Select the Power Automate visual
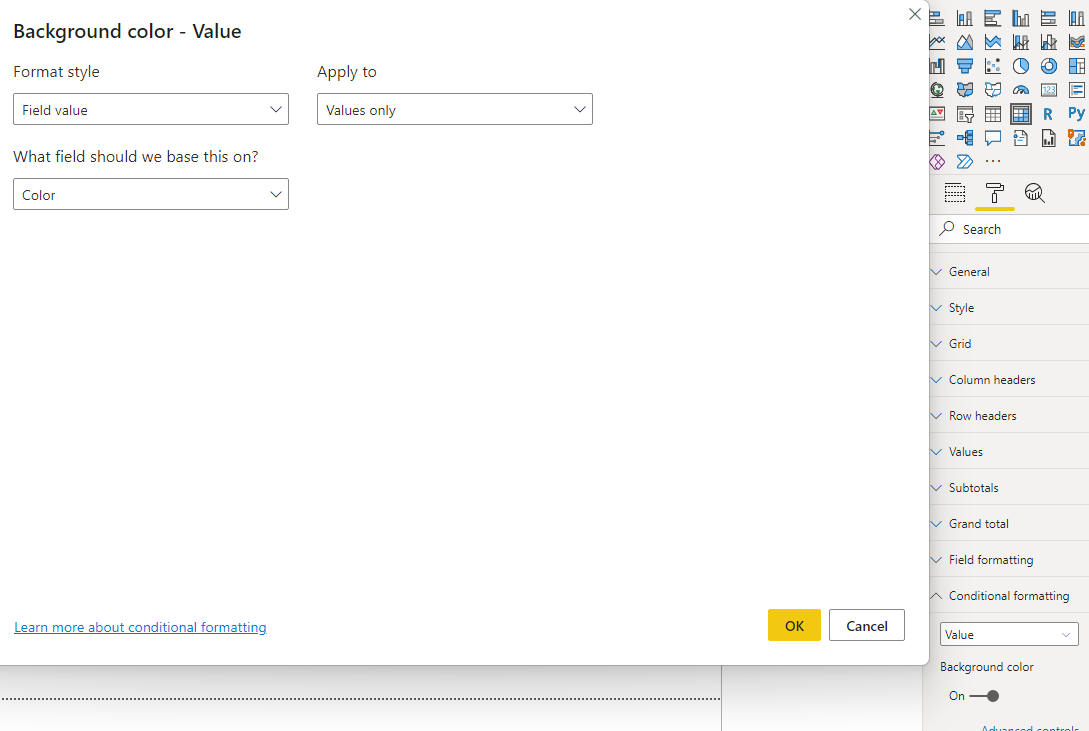 click(965, 162)
